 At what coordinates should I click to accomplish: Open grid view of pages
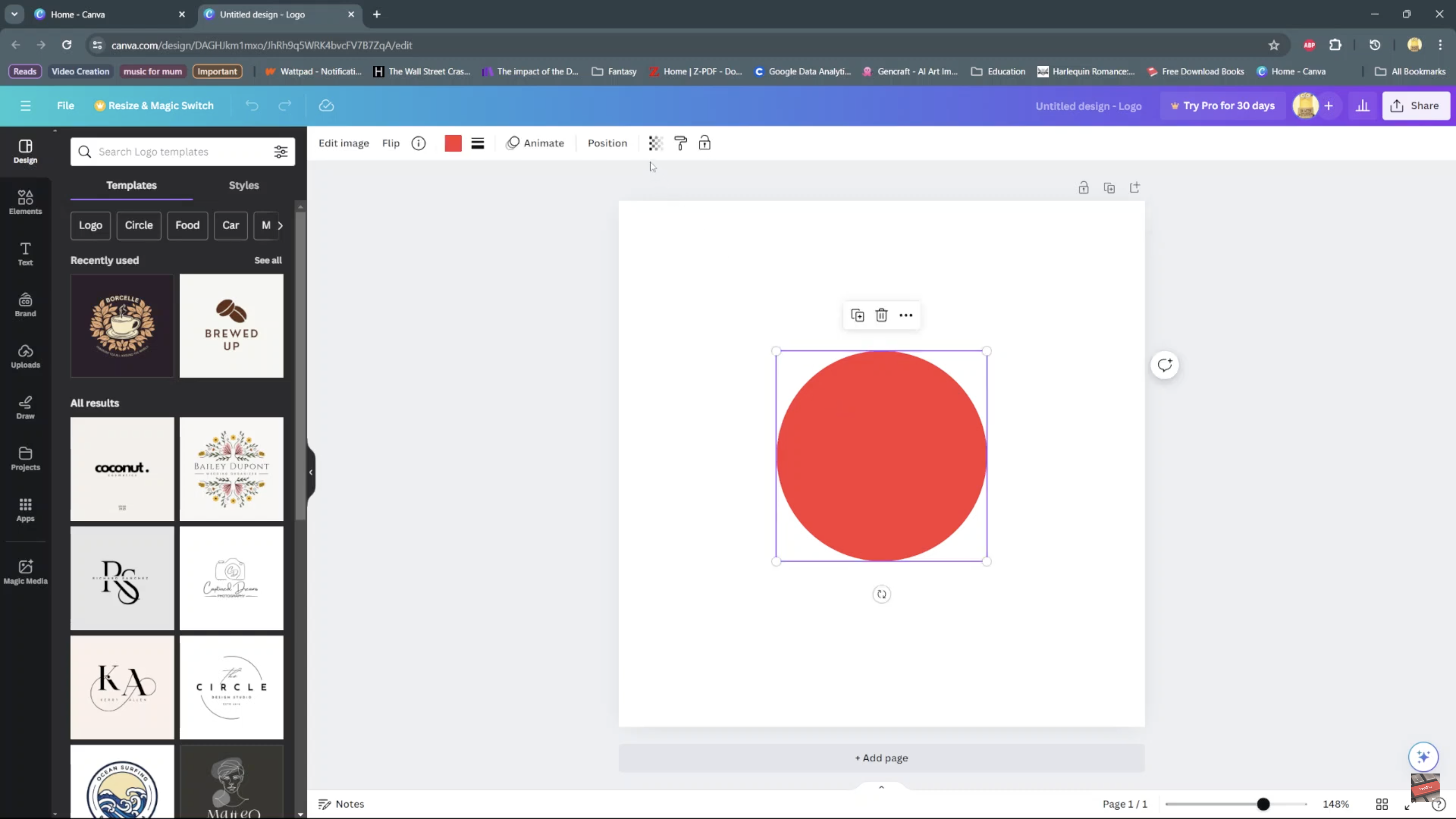point(1381,804)
